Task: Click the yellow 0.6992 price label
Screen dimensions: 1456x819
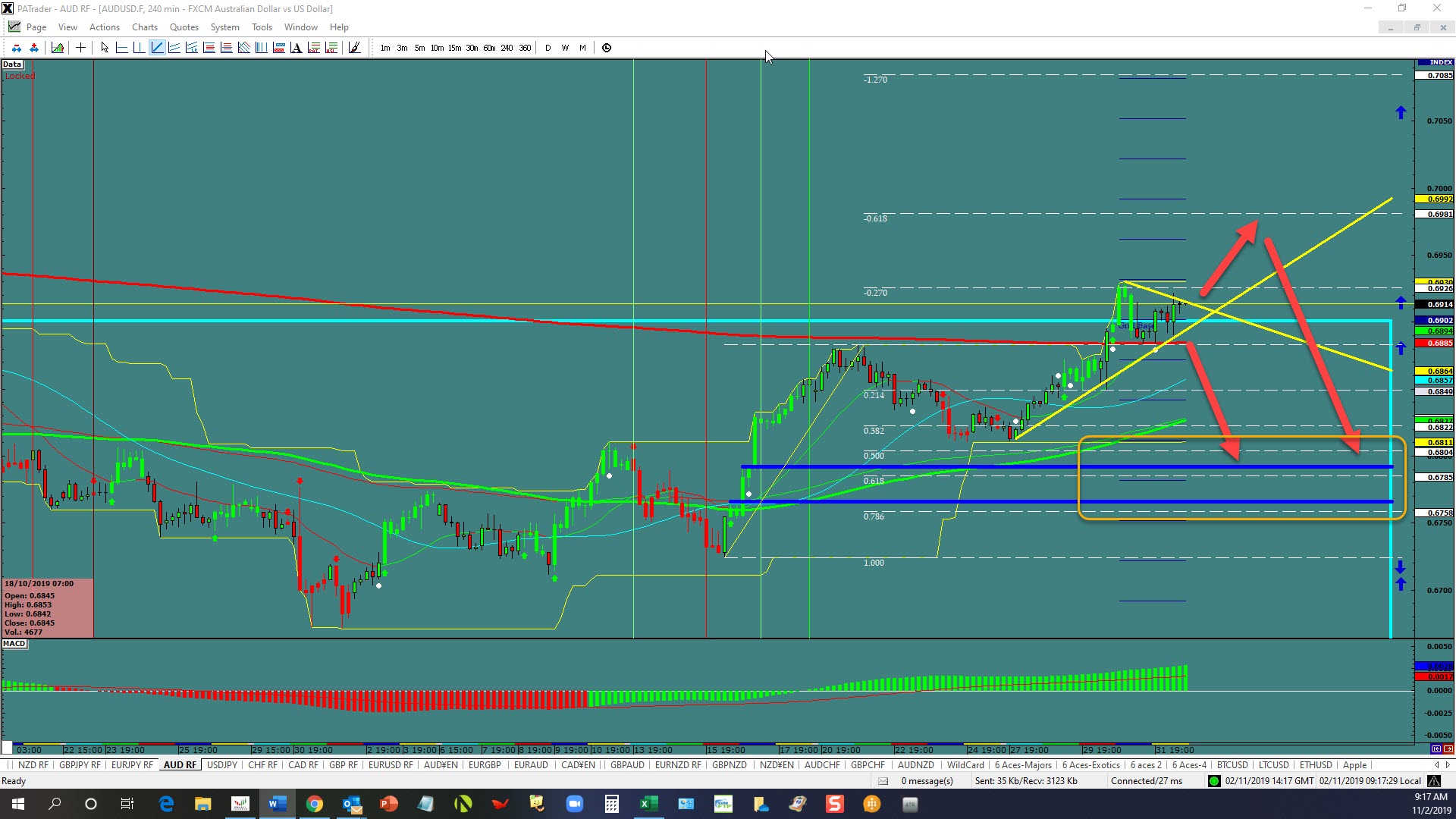Action: click(1435, 199)
